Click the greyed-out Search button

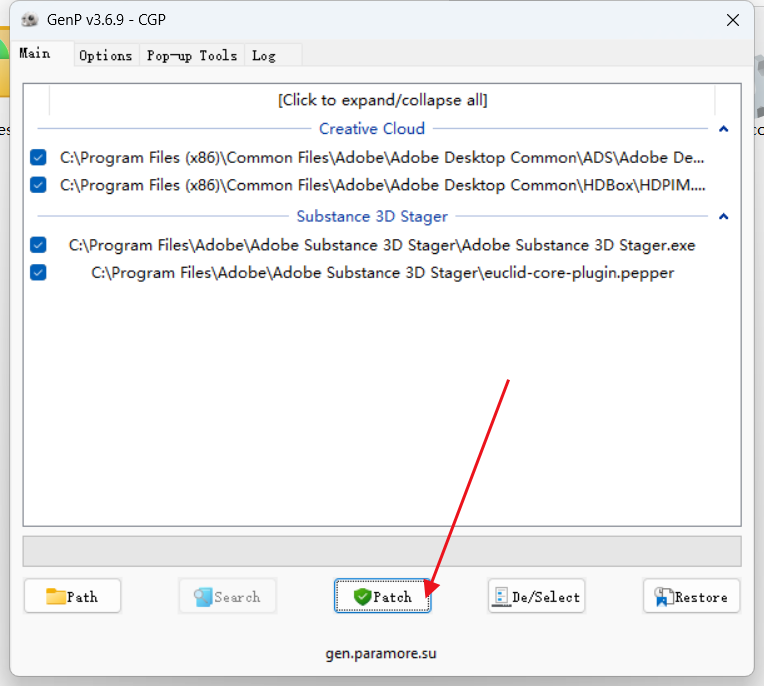(228, 596)
